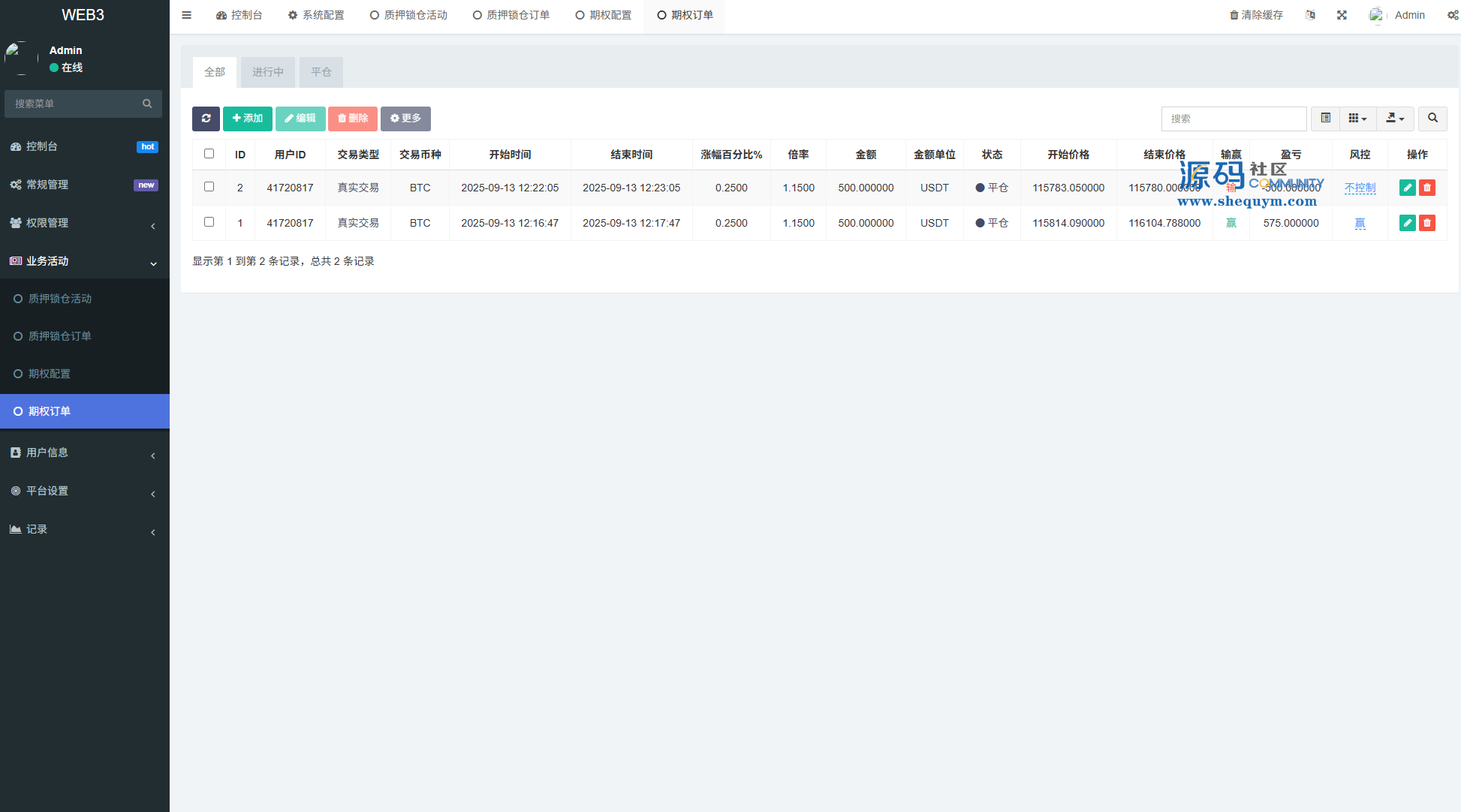Open the columns grid dropdown
This screenshot has height=812, width=1461.
[1357, 119]
